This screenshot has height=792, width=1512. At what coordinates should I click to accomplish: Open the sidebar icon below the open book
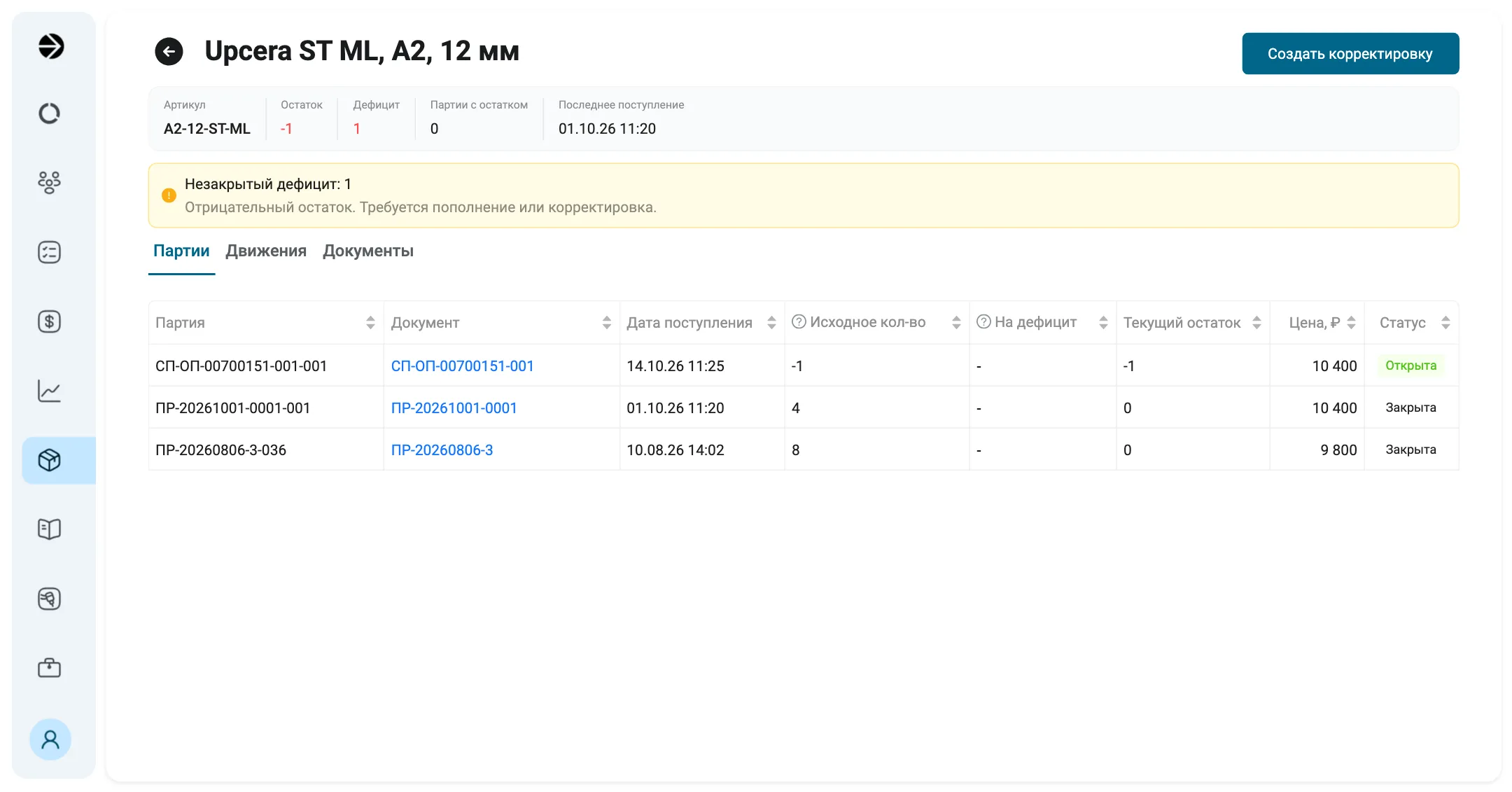(49, 599)
